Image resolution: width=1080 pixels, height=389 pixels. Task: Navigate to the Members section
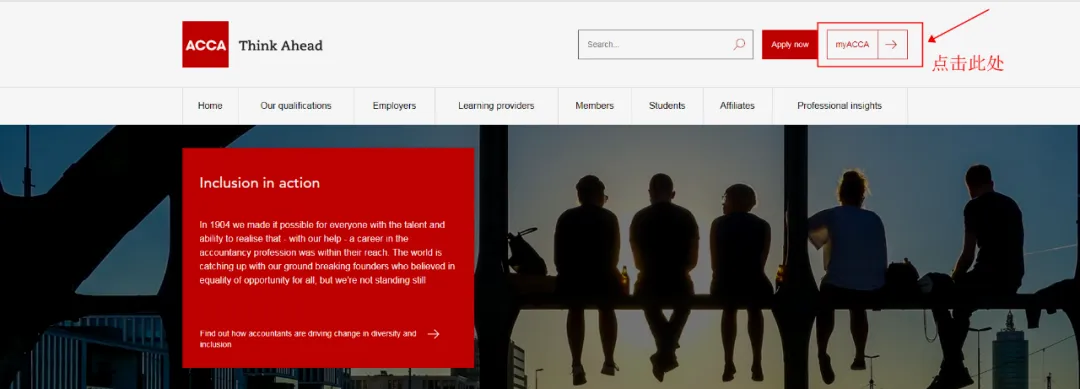[x=594, y=106]
